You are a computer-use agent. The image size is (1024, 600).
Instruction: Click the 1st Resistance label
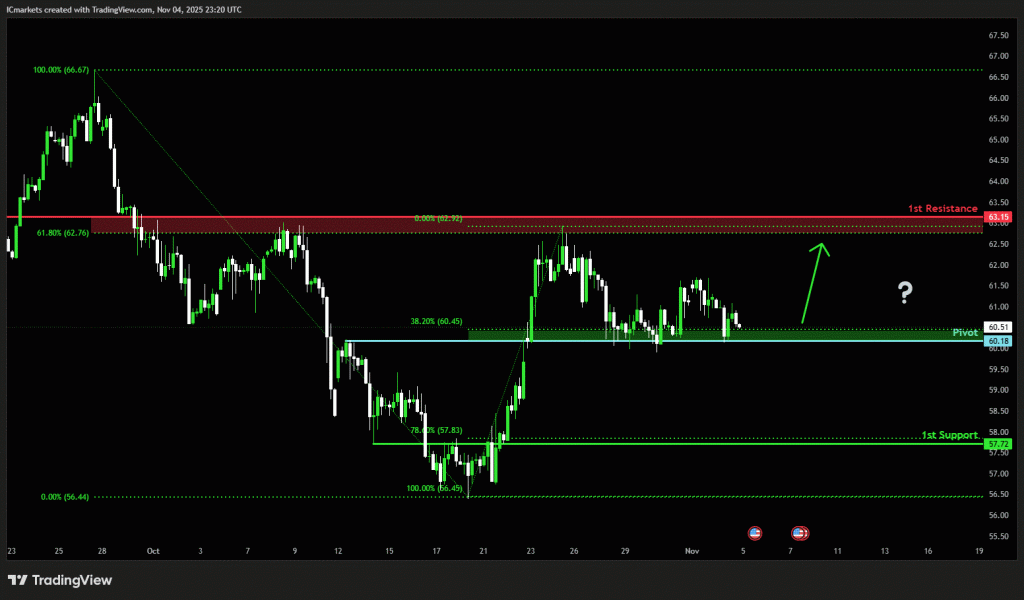point(942,208)
